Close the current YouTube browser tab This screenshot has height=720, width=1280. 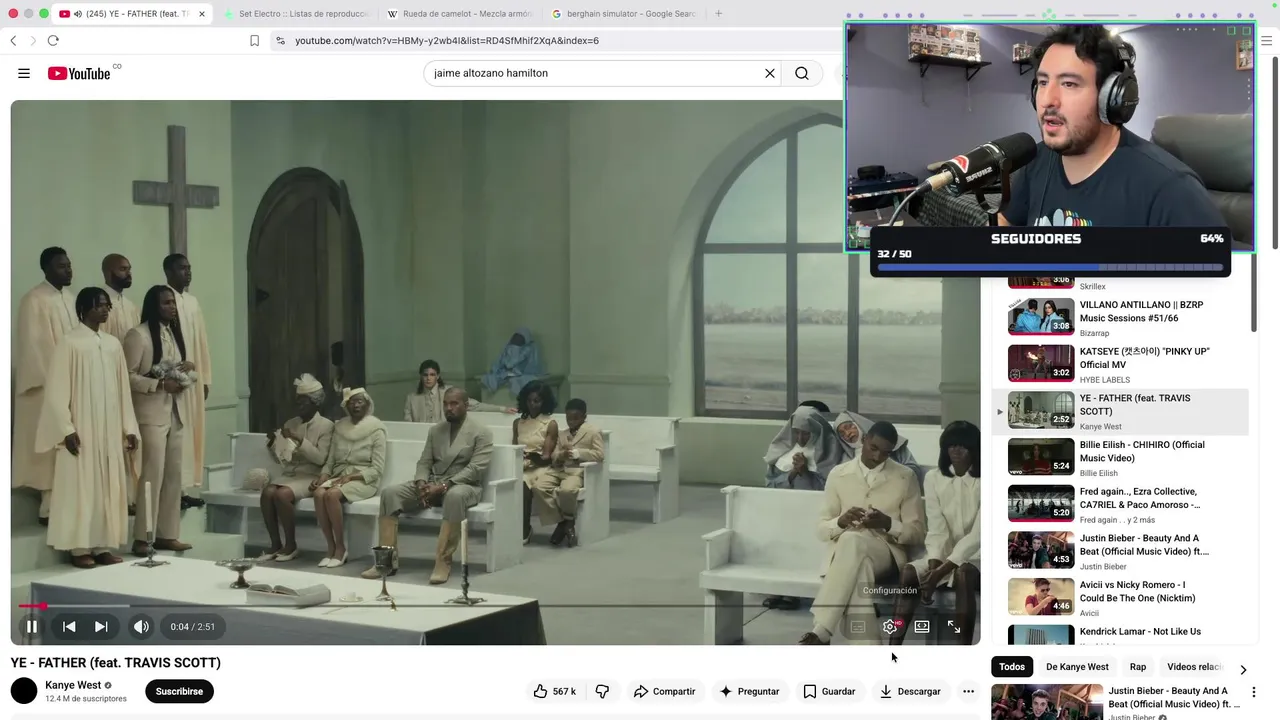[x=202, y=14]
